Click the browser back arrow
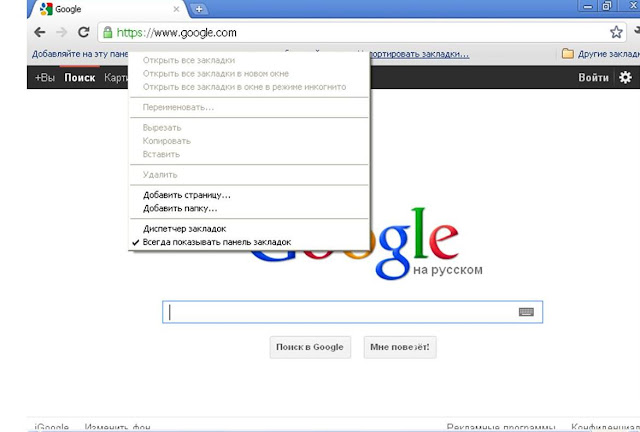The width and height of the screenshot is (640, 432). (x=40, y=32)
